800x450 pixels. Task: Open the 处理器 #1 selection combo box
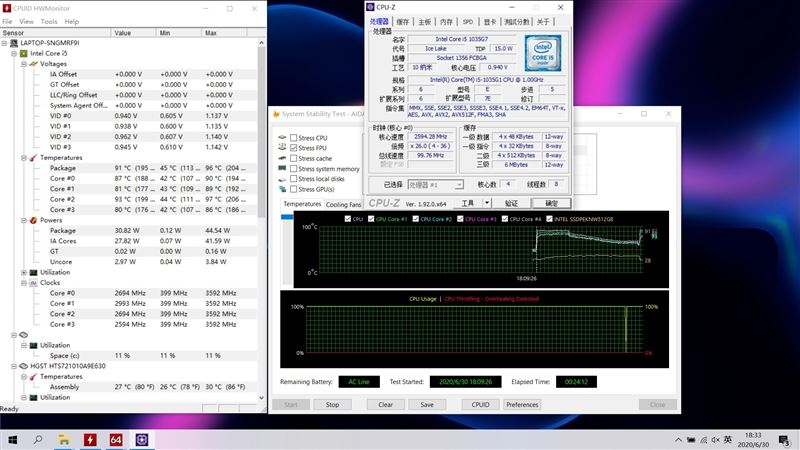435,184
